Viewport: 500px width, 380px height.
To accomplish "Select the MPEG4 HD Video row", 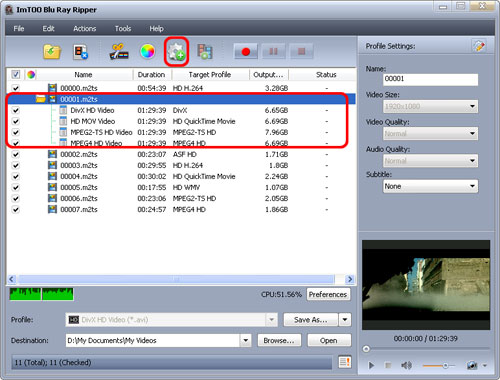I will coord(181,143).
